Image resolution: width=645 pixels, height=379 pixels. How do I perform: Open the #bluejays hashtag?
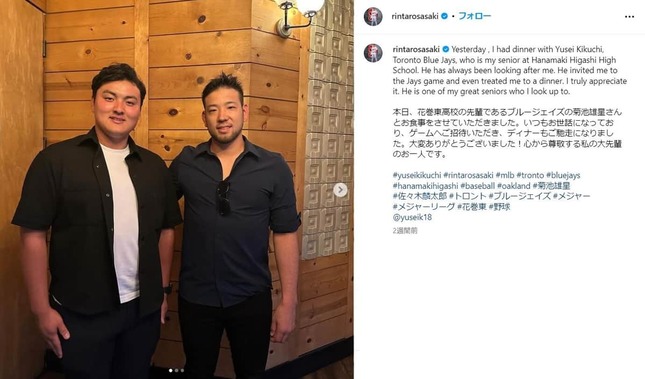pyautogui.click(x=563, y=175)
